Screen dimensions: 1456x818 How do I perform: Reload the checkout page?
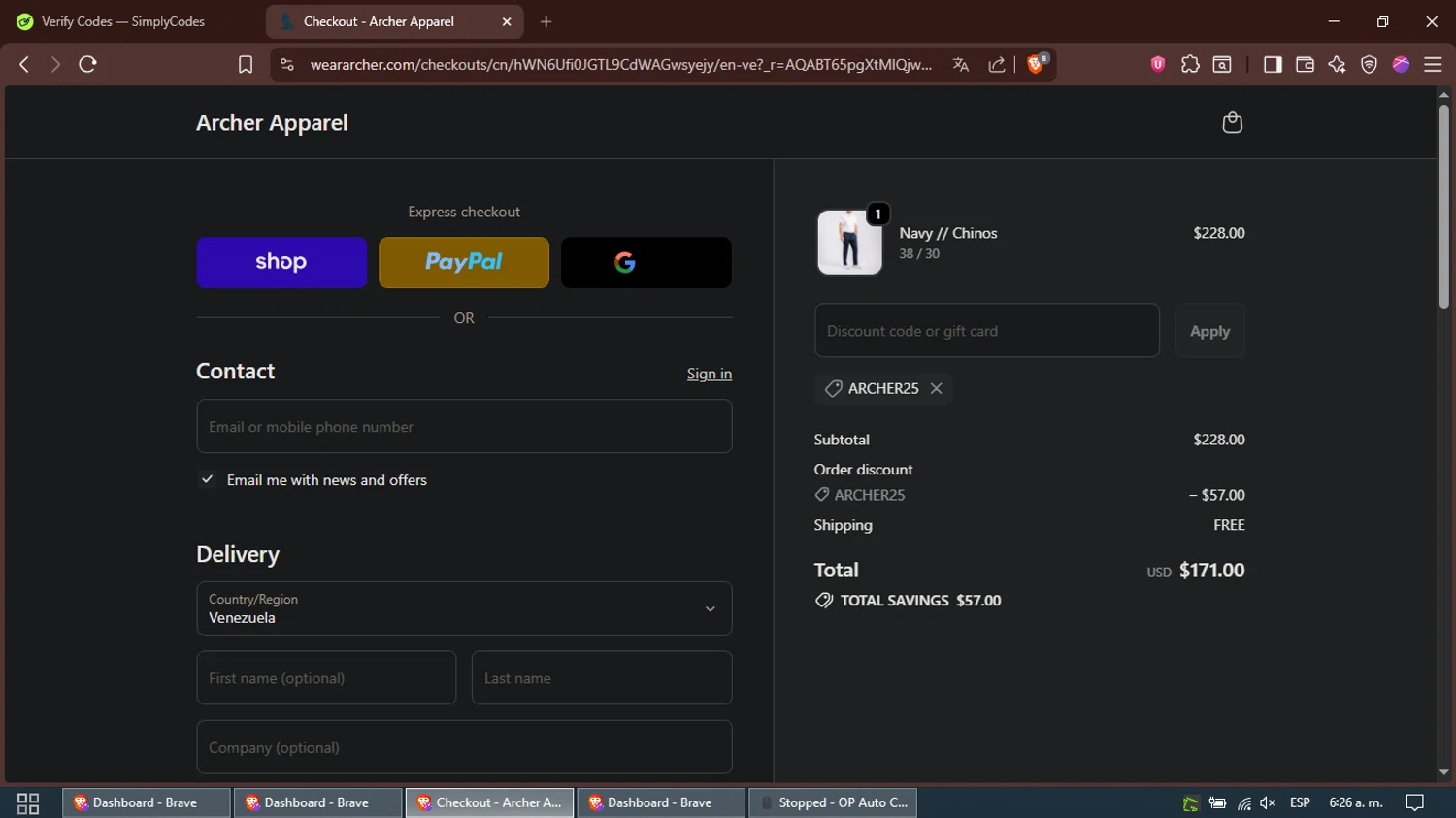(x=87, y=64)
